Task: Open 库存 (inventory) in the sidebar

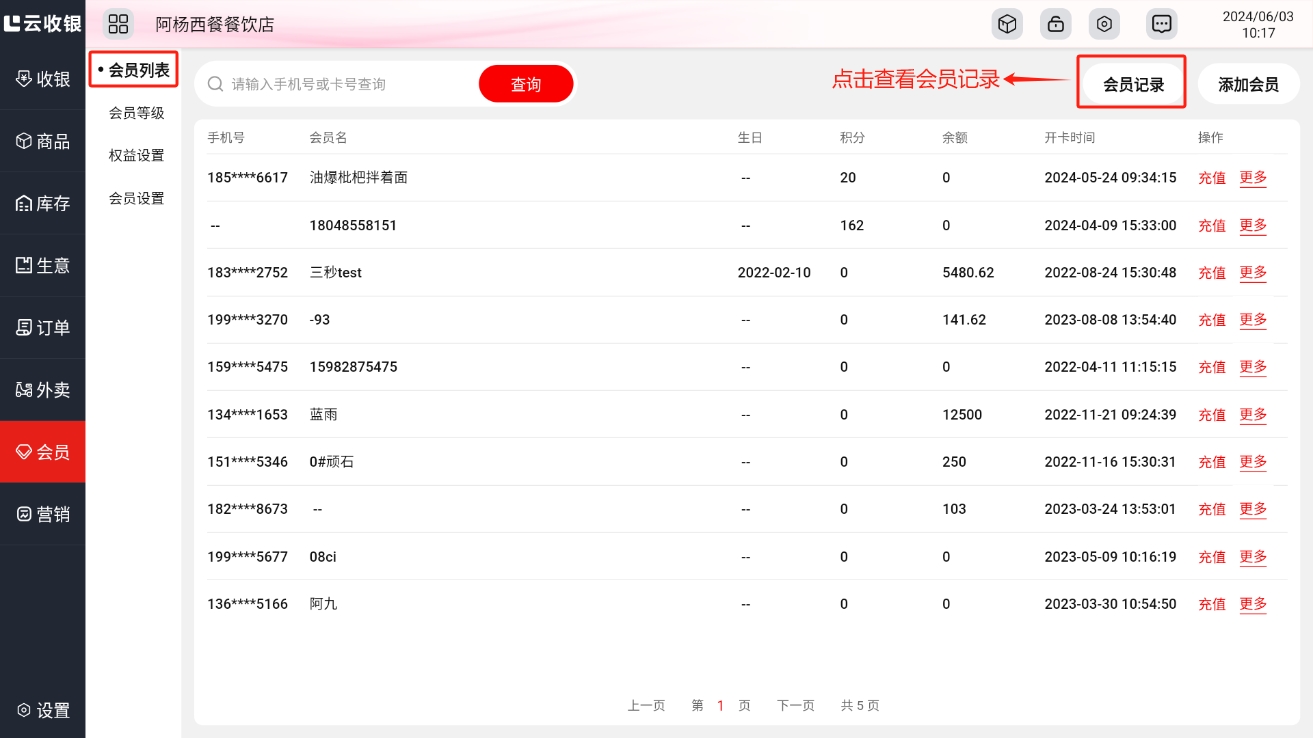Action: coord(43,204)
